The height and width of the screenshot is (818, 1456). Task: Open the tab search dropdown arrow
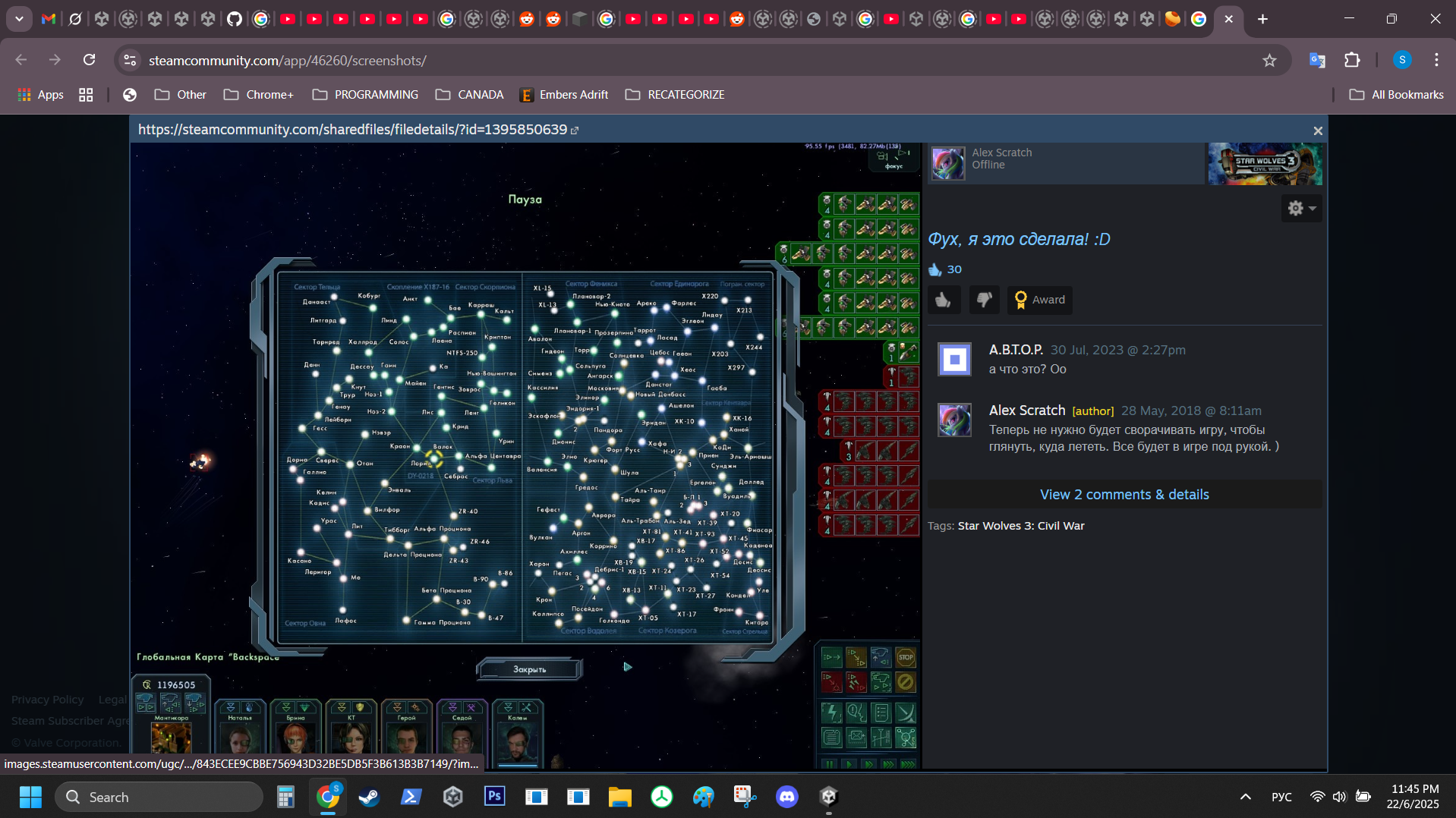pos(19,19)
